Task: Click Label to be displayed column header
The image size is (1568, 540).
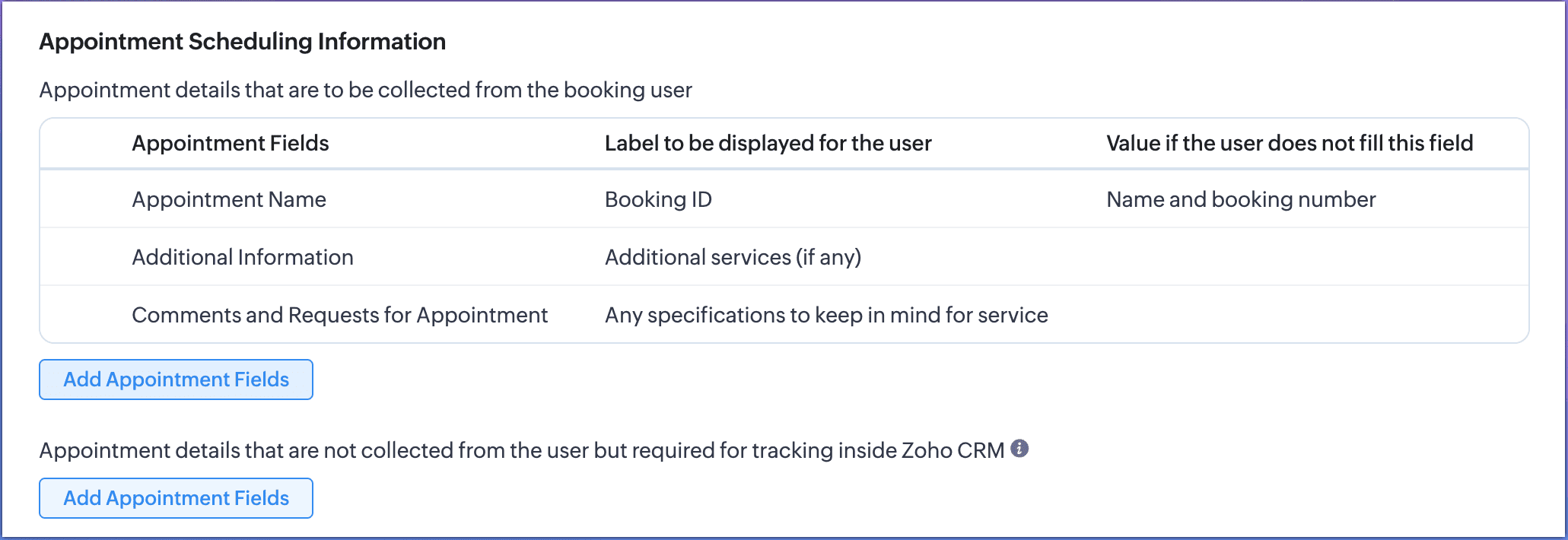Action: tap(768, 143)
